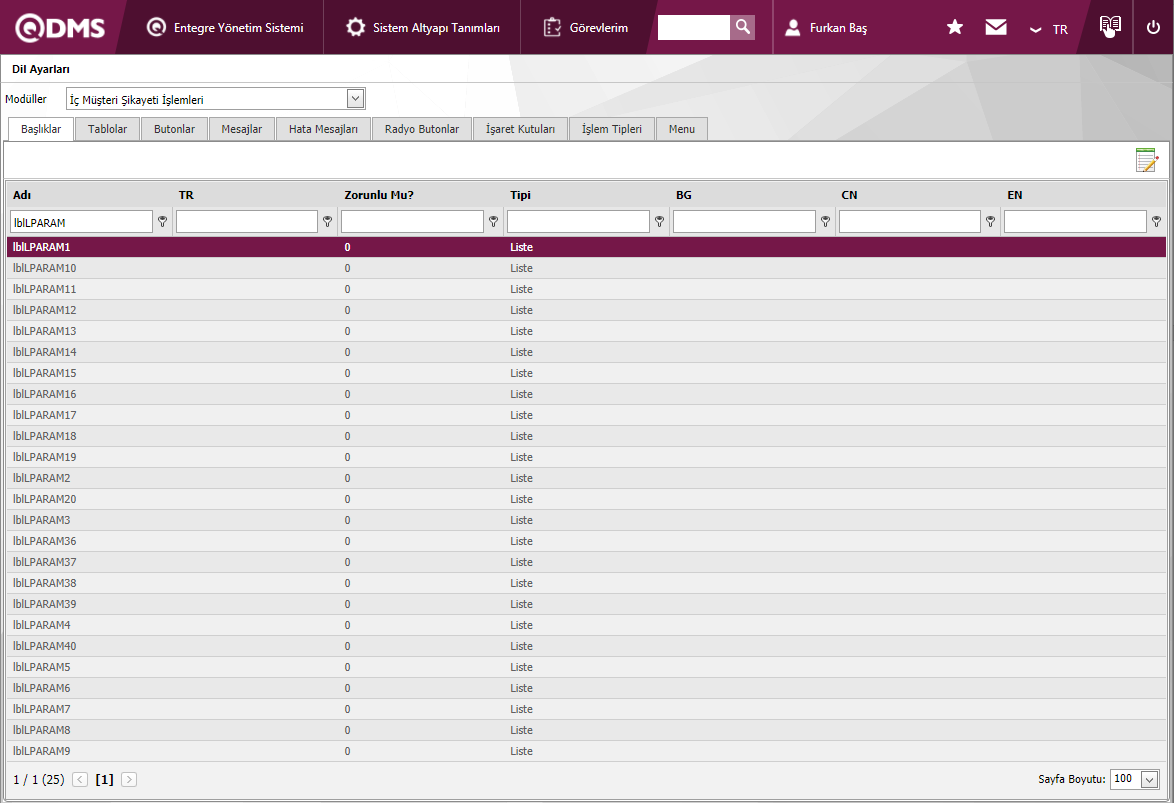Click the power logout icon
Screen dimensions: 1174x803
tap(1153, 28)
